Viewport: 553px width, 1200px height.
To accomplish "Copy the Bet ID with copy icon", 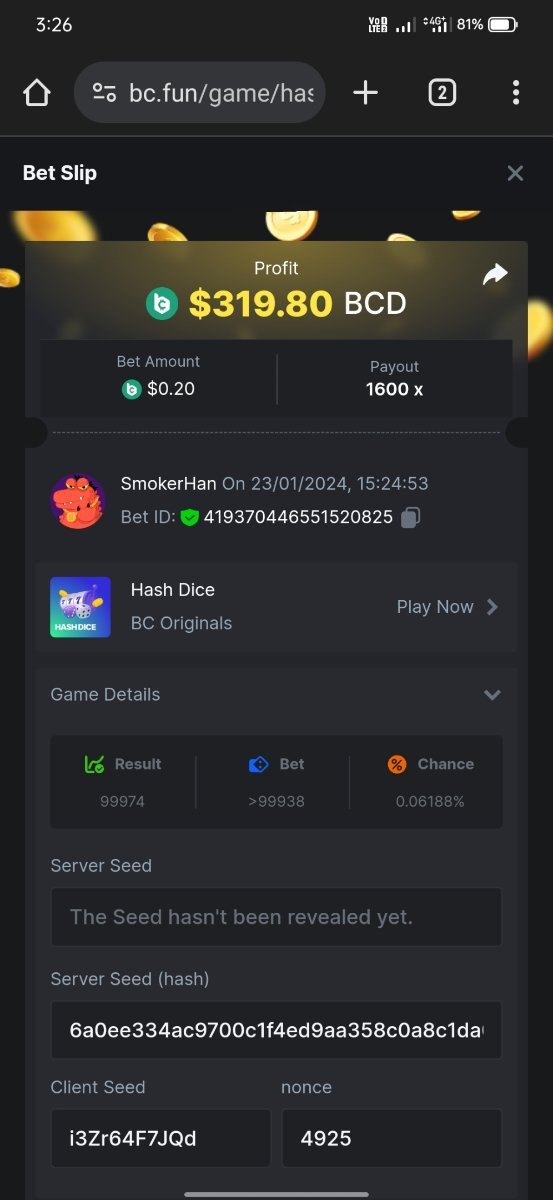I will click(x=411, y=517).
